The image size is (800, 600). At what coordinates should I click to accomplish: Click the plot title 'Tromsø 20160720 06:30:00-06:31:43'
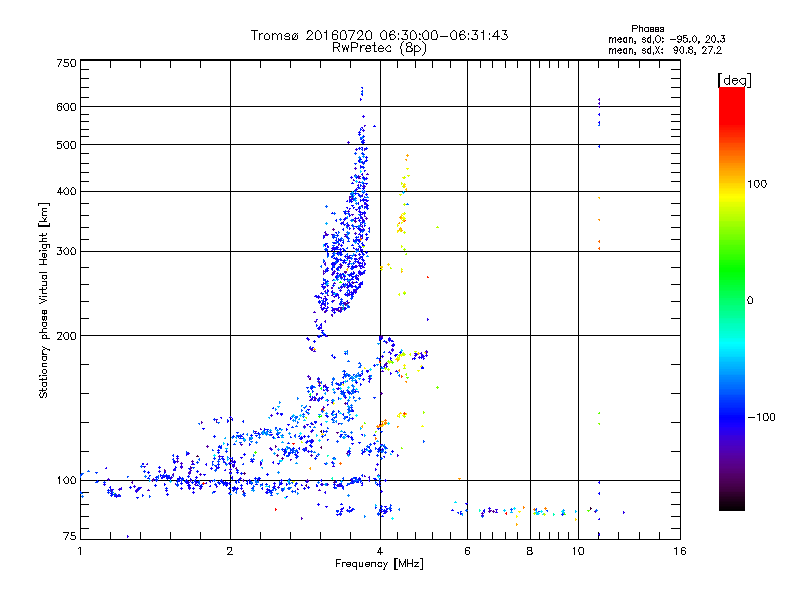coord(379,35)
